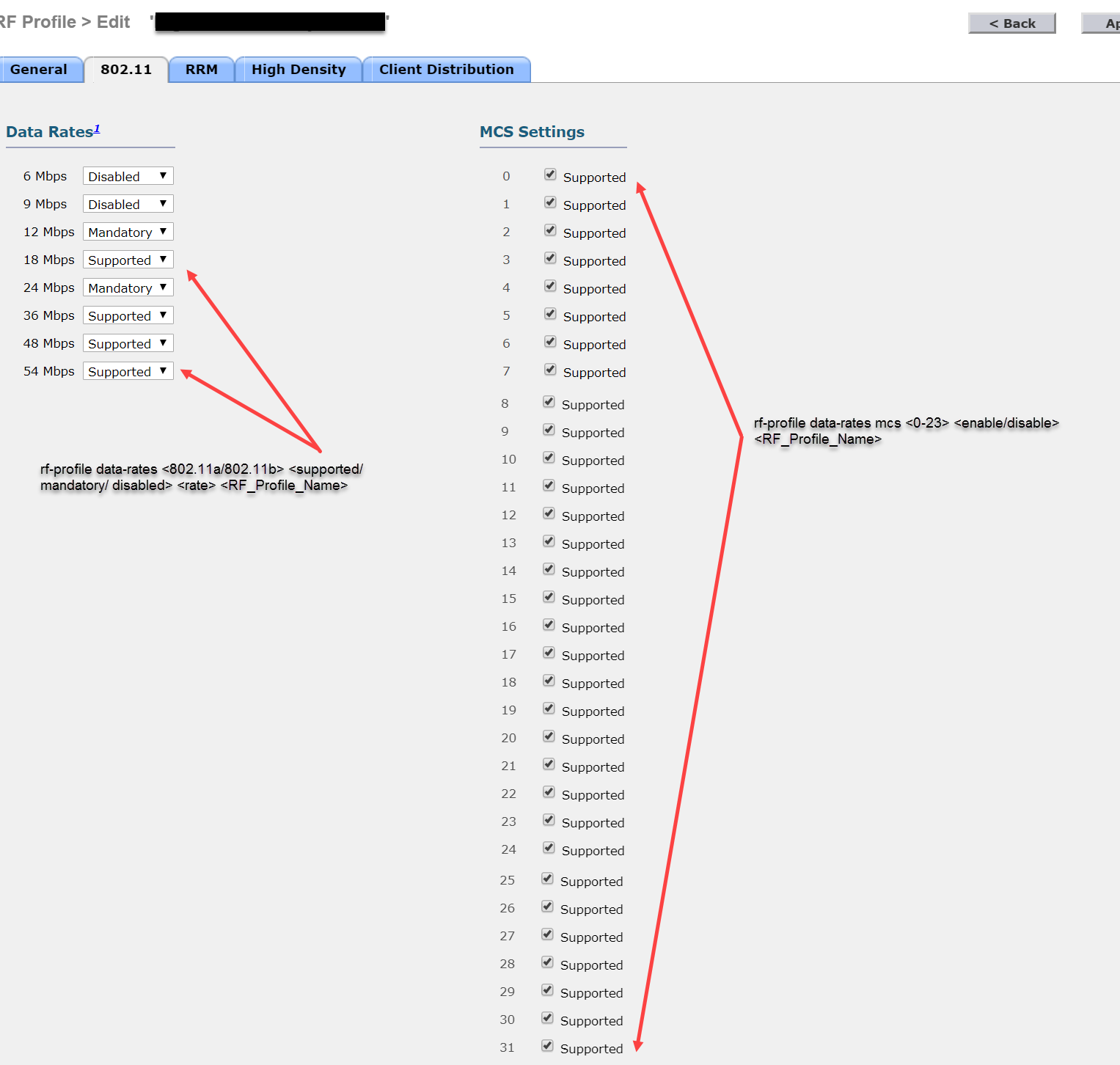
Task: Open the Data Rates footnote 1 link
Action: coord(96,129)
